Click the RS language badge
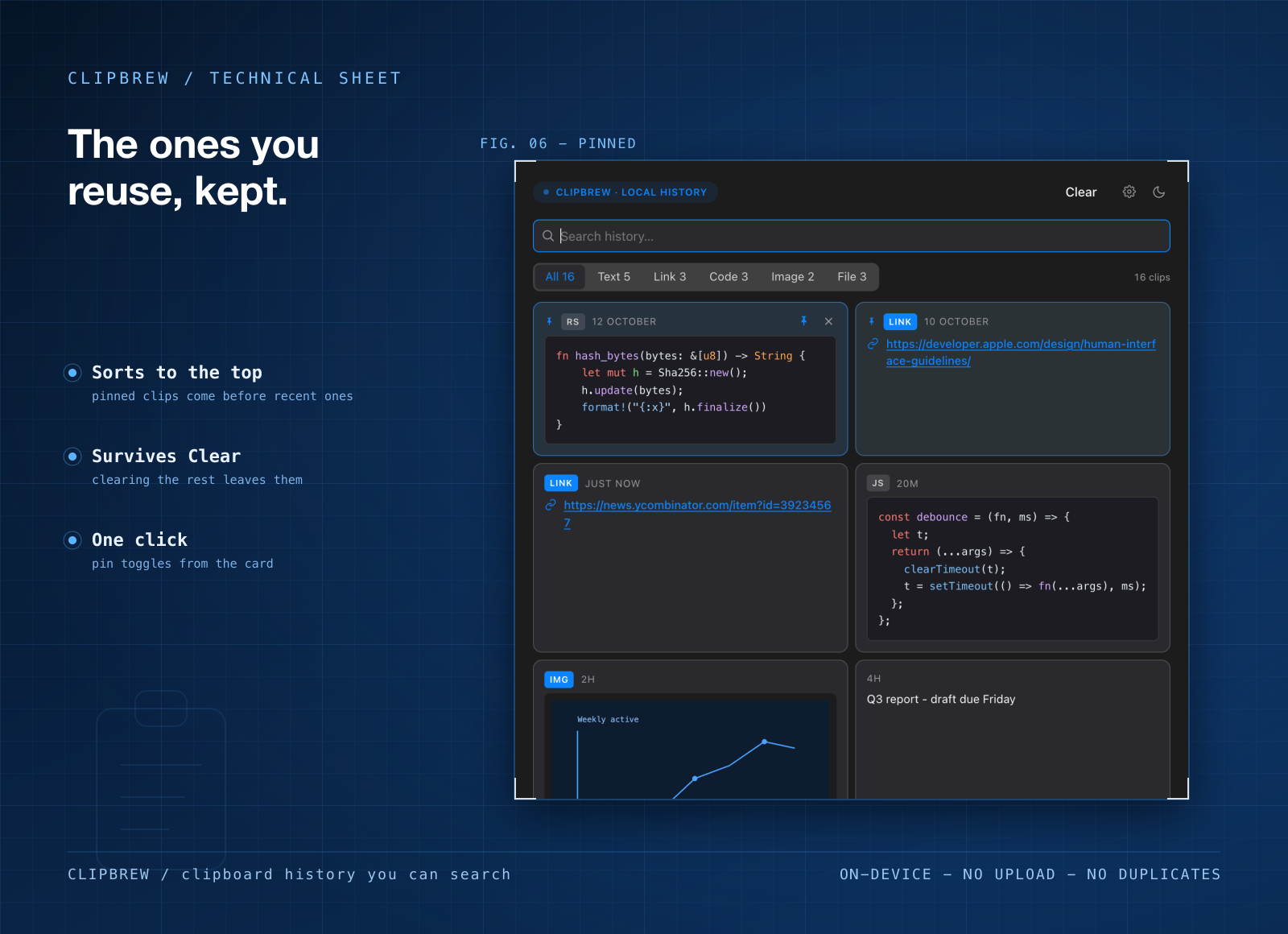The width and height of the screenshot is (1288, 934). pyautogui.click(x=572, y=321)
